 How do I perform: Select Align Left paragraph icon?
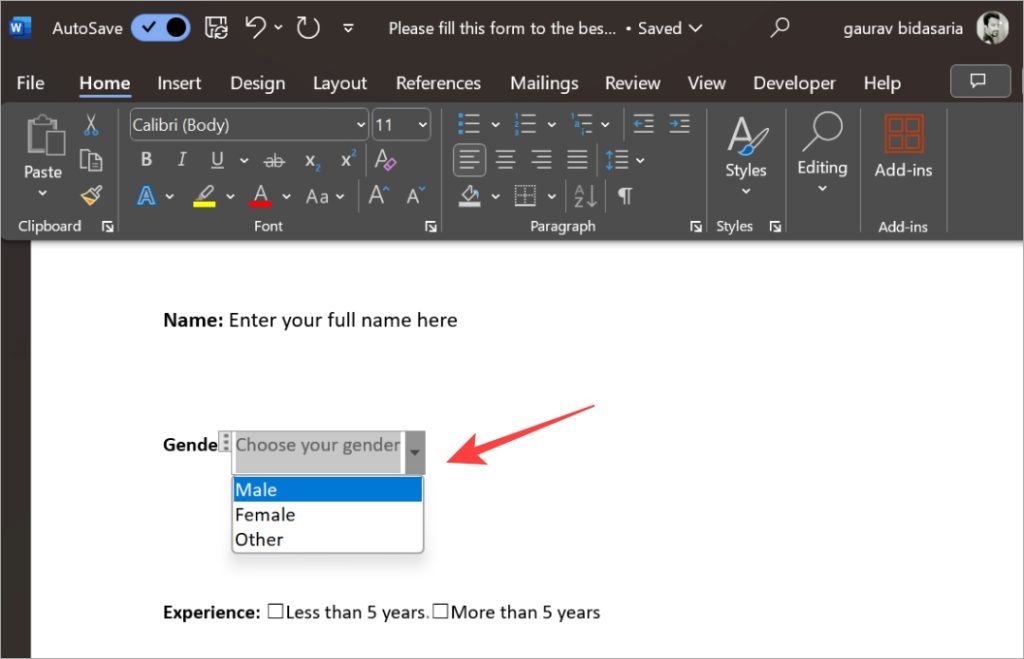coord(470,159)
